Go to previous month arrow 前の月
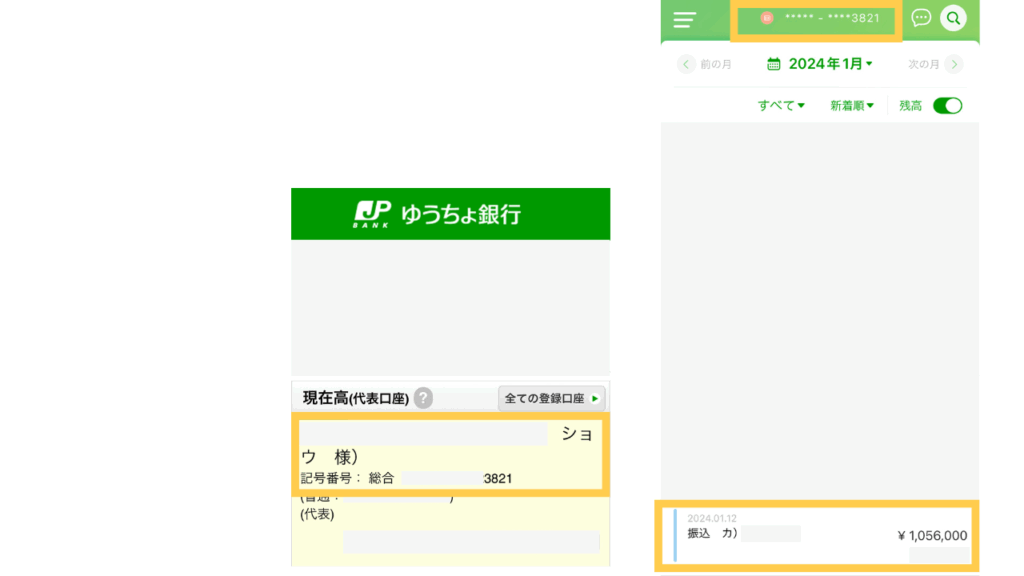This screenshot has width=1024, height=576. click(x=686, y=64)
